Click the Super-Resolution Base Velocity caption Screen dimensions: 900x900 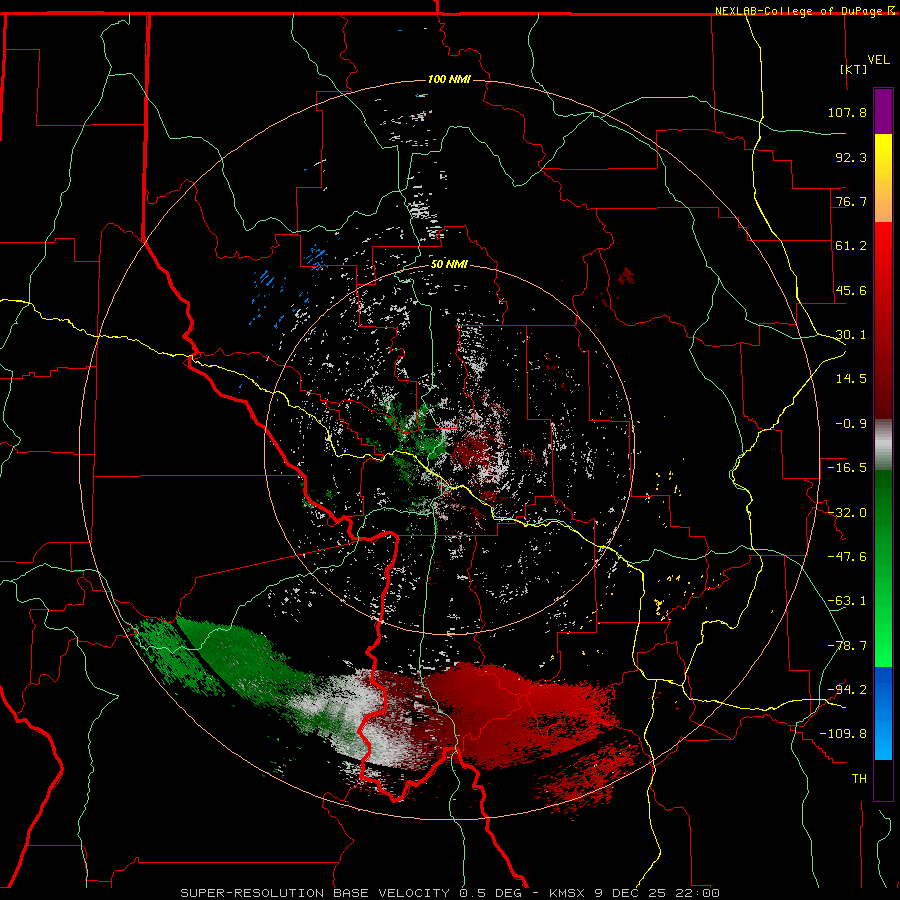450,893
